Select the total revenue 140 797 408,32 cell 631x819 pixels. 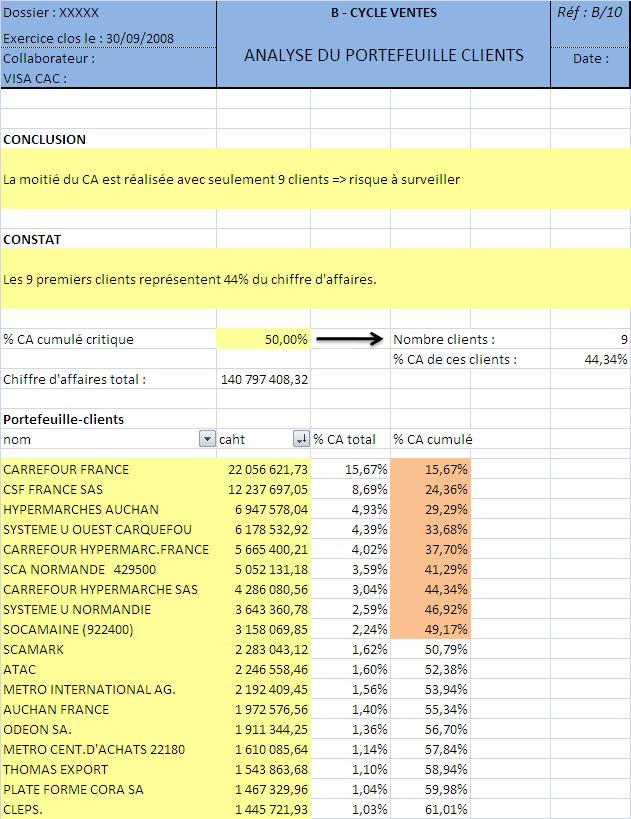(264, 380)
